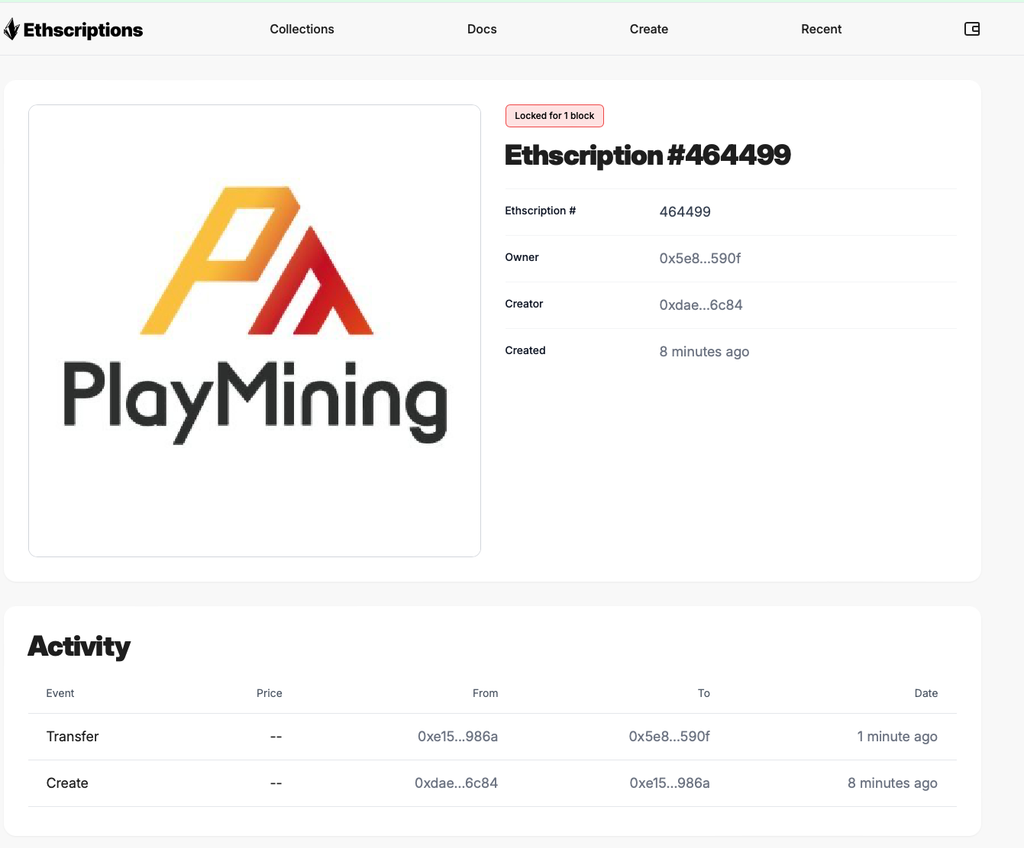Go to Ethscriptions home via brand name
Screen dimensions: 1024x848
click(83, 30)
